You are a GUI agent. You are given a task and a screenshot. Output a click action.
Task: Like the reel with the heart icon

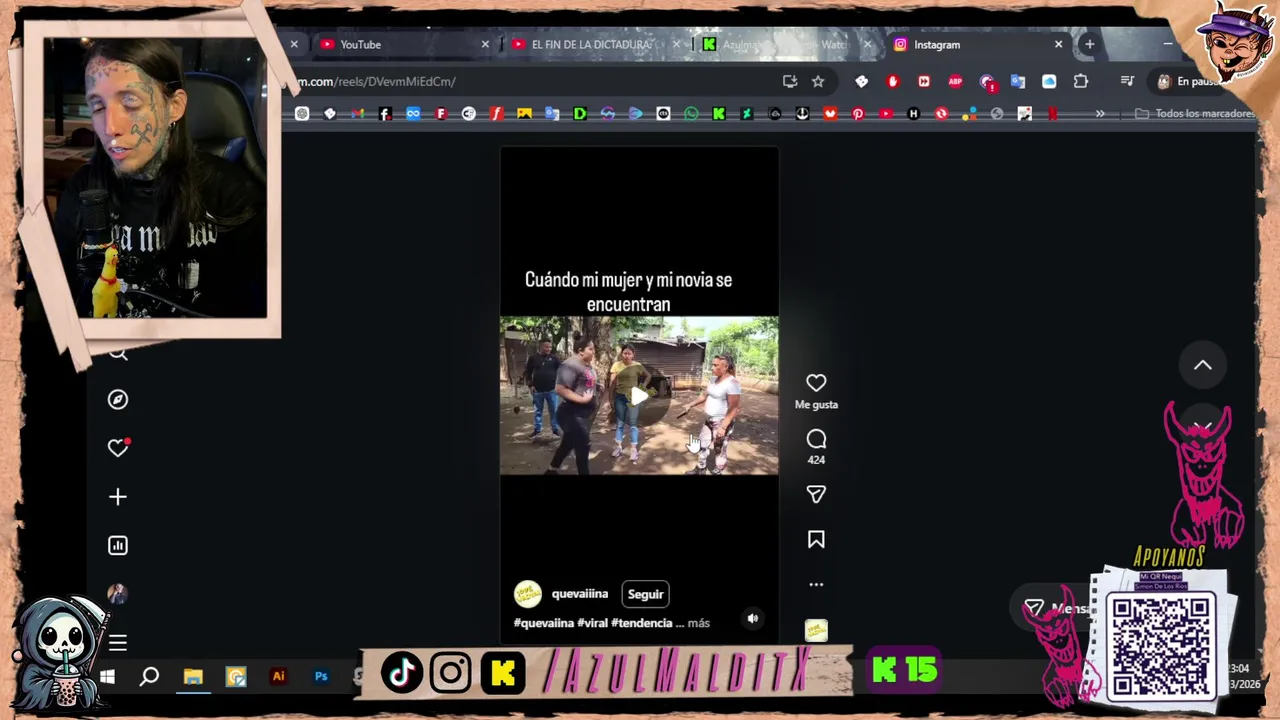[816, 383]
